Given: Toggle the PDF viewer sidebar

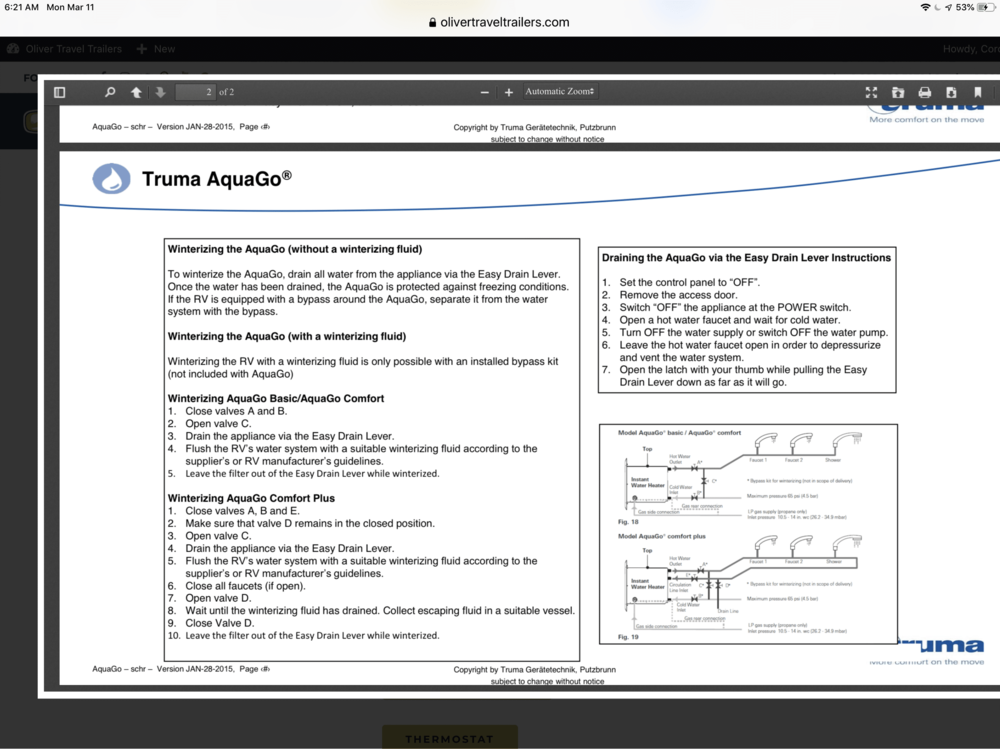Looking at the screenshot, I should [x=59, y=92].
